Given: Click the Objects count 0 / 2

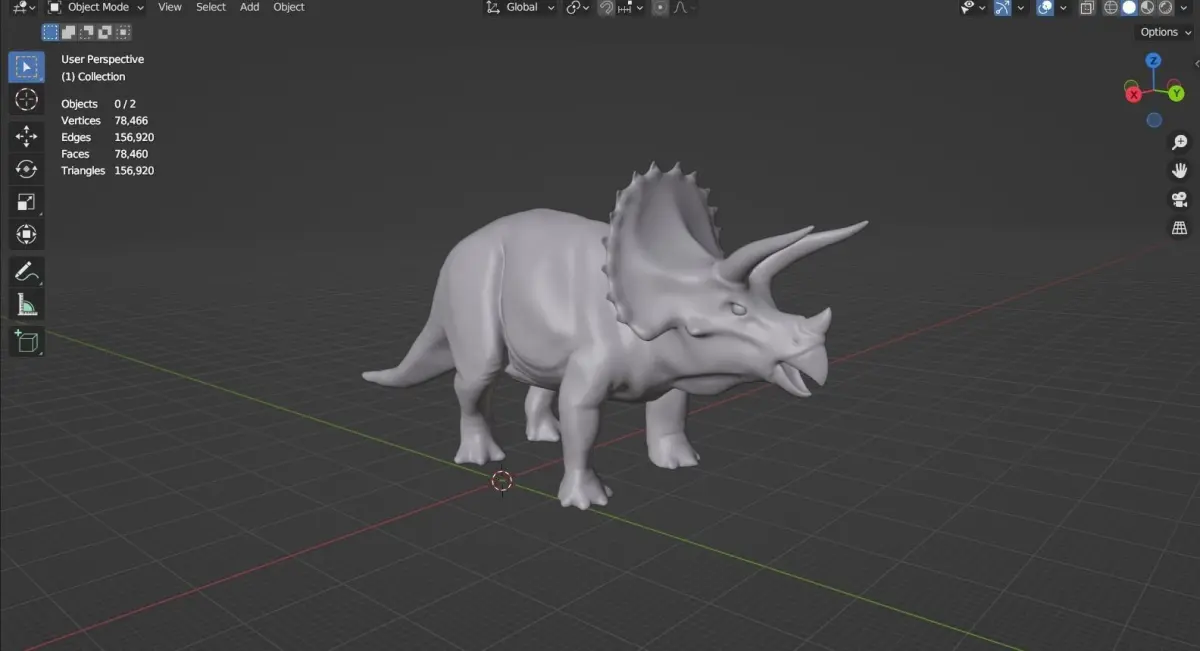Looking at the screenshot, I should (125, 104).
